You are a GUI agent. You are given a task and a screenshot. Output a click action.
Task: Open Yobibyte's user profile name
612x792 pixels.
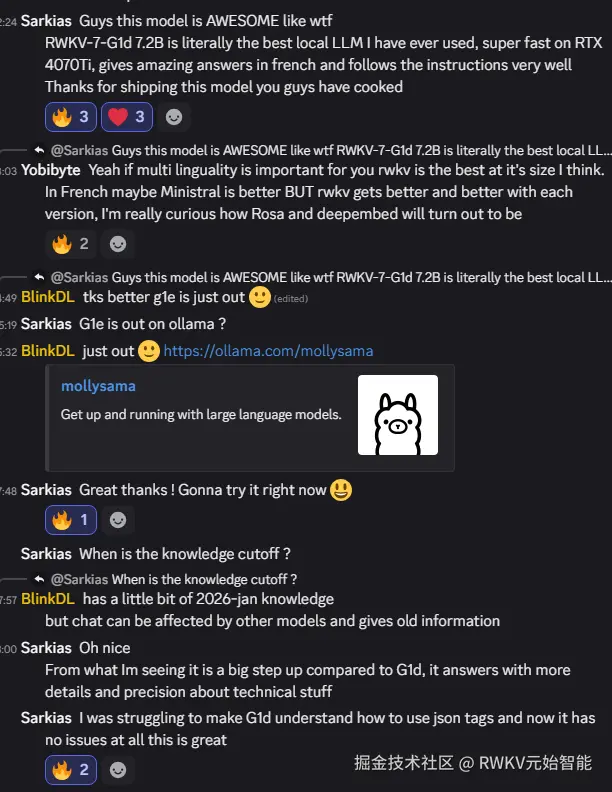pyautogui.click(x=50, y=170)
